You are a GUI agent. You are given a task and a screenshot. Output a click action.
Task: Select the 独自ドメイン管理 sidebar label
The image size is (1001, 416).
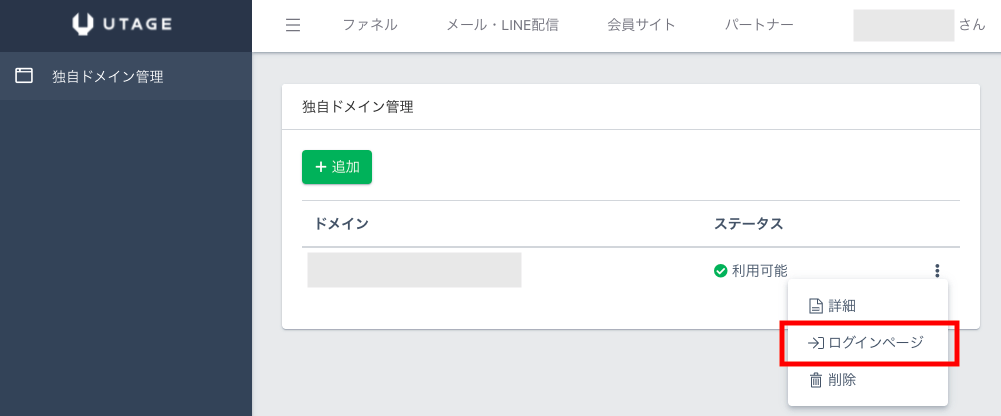tap(107, 76)
